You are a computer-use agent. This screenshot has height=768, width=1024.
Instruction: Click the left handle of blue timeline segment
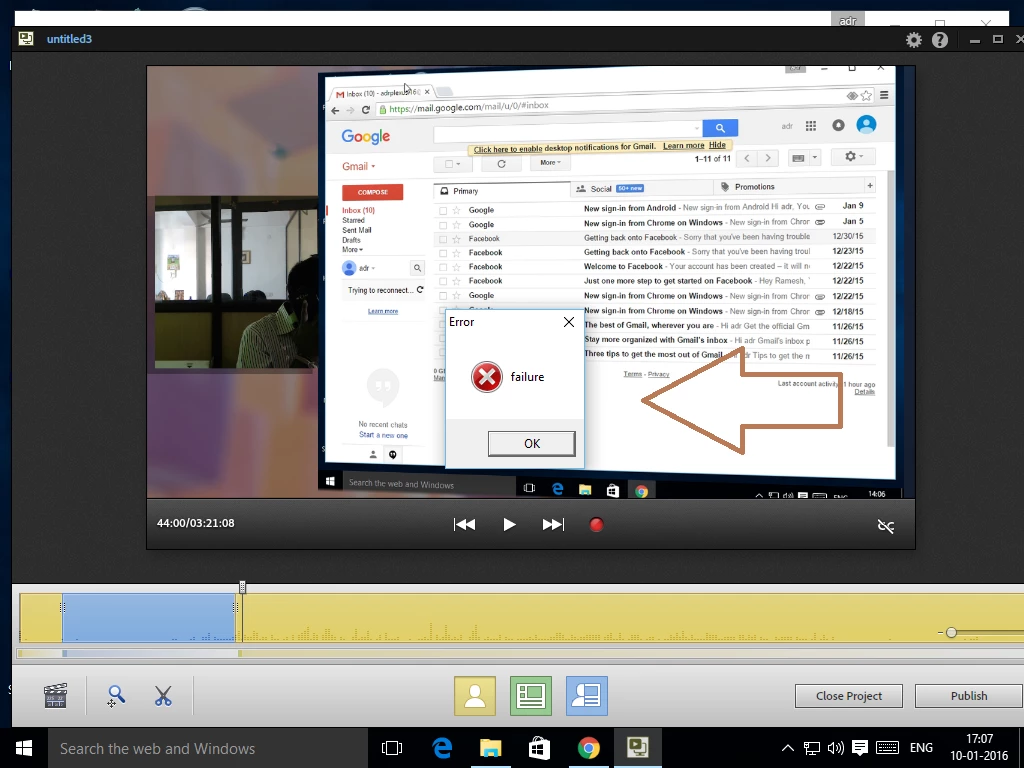point(63,608)
